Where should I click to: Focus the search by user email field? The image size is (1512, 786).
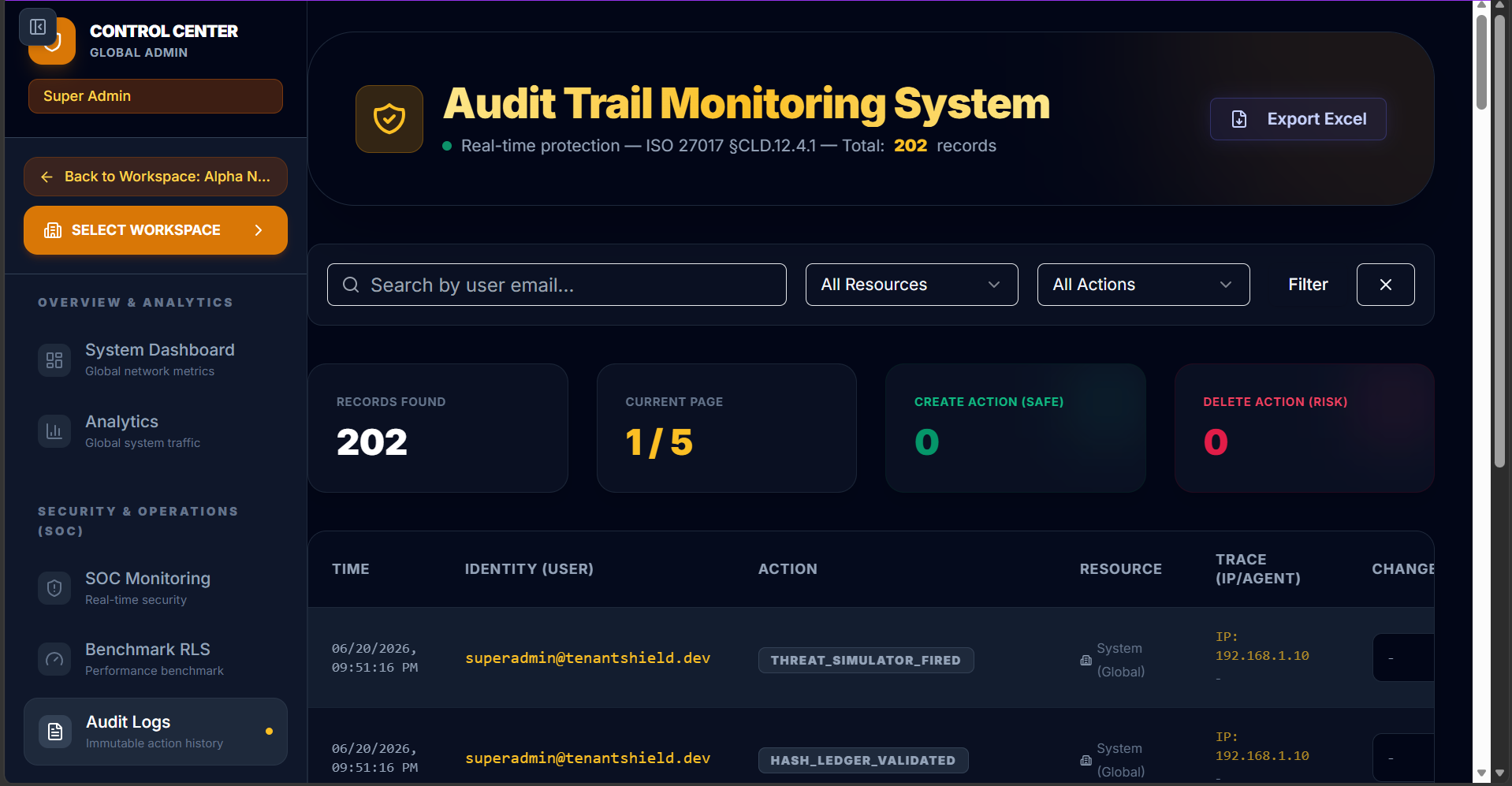[x=557, y=285]
